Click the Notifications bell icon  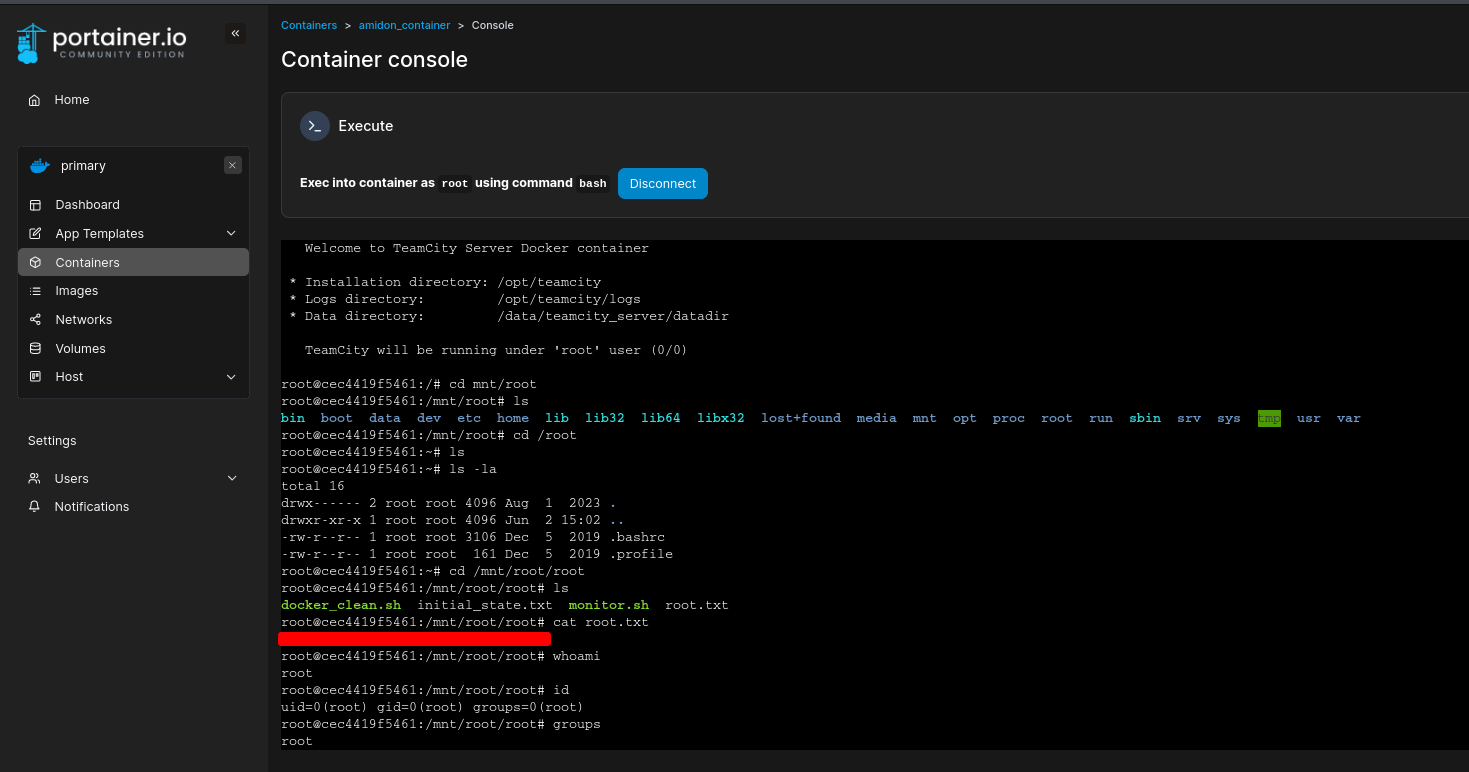click(35, 507)
